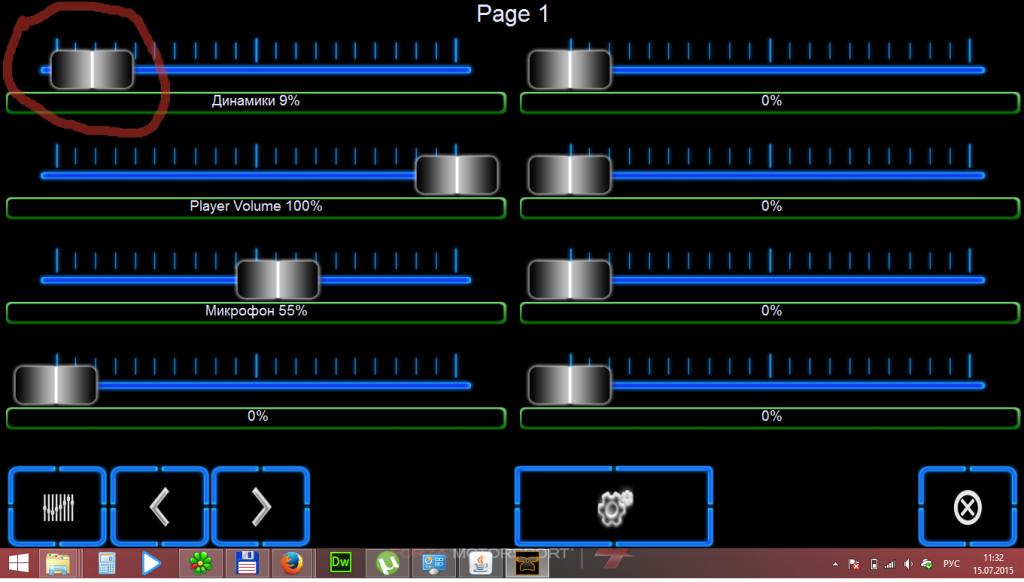The height and width of the screenshot is (582, 1024).
Task: Click the Динамики 9% slider handle
Action: point(92,69)
